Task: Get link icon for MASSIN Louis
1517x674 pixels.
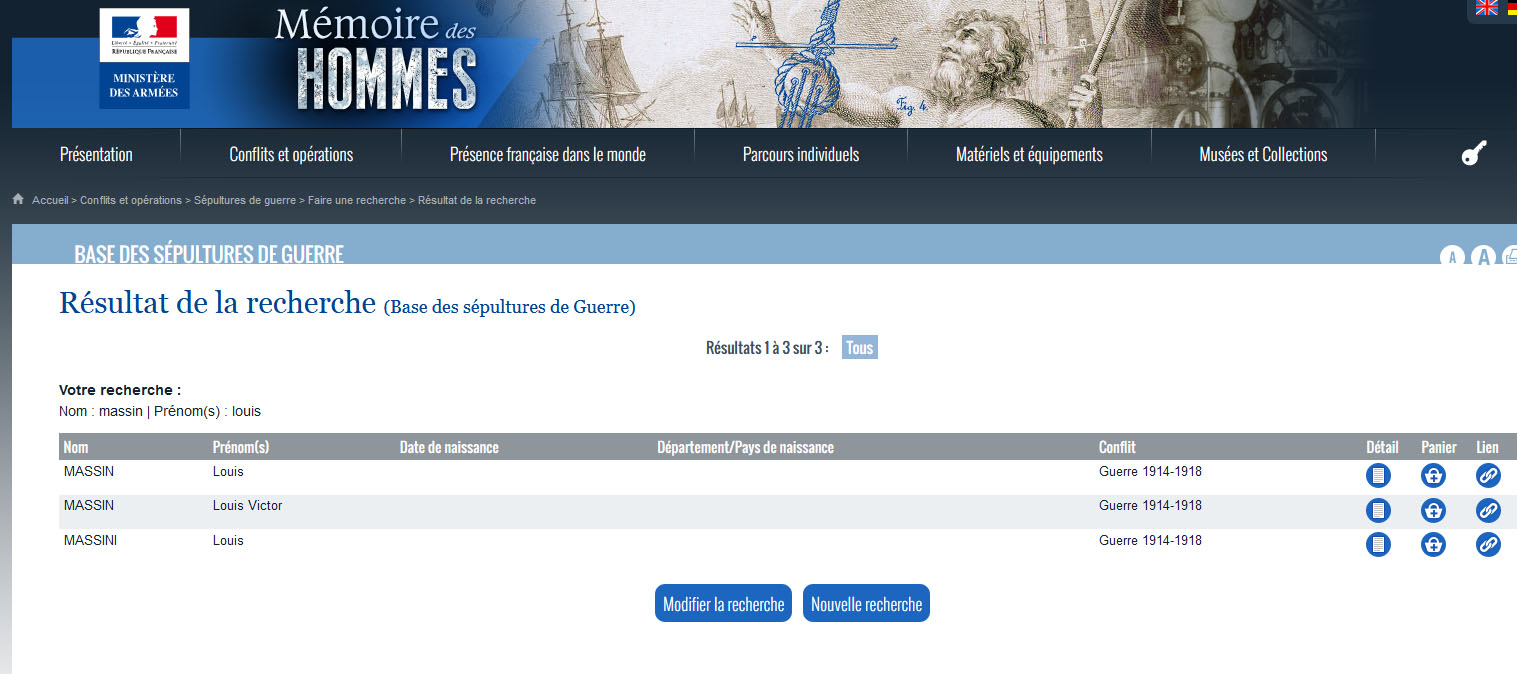Action: 1488,476
